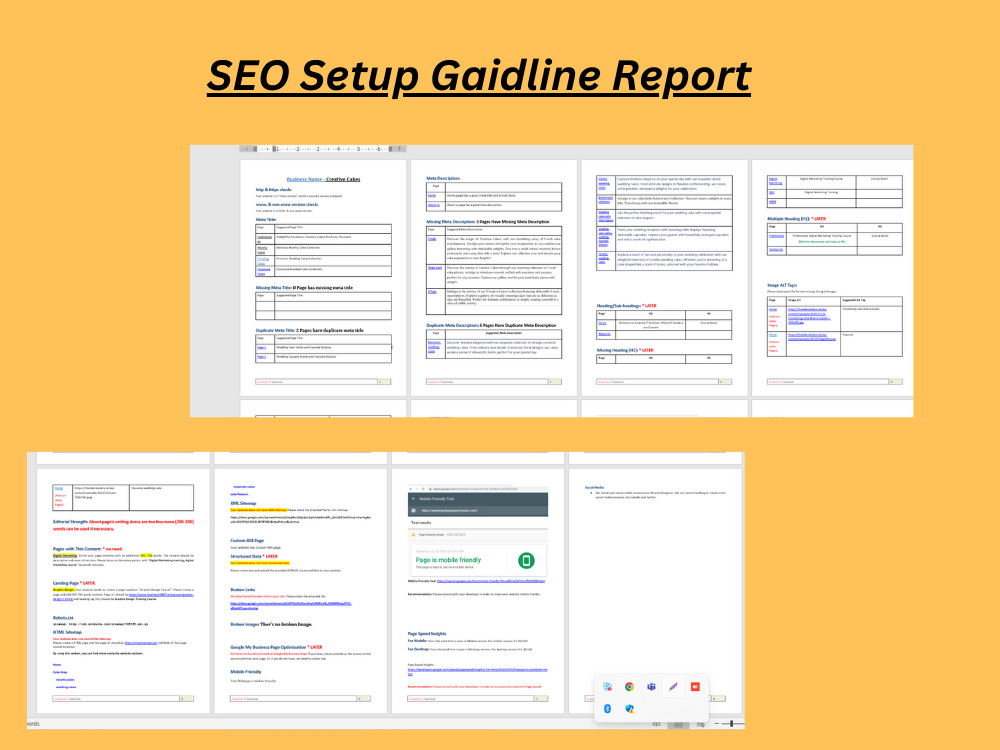
Task: Click the 'Page is mobile friendly' screenshot image
Action: pyautogui.click(x=478, y=531)
